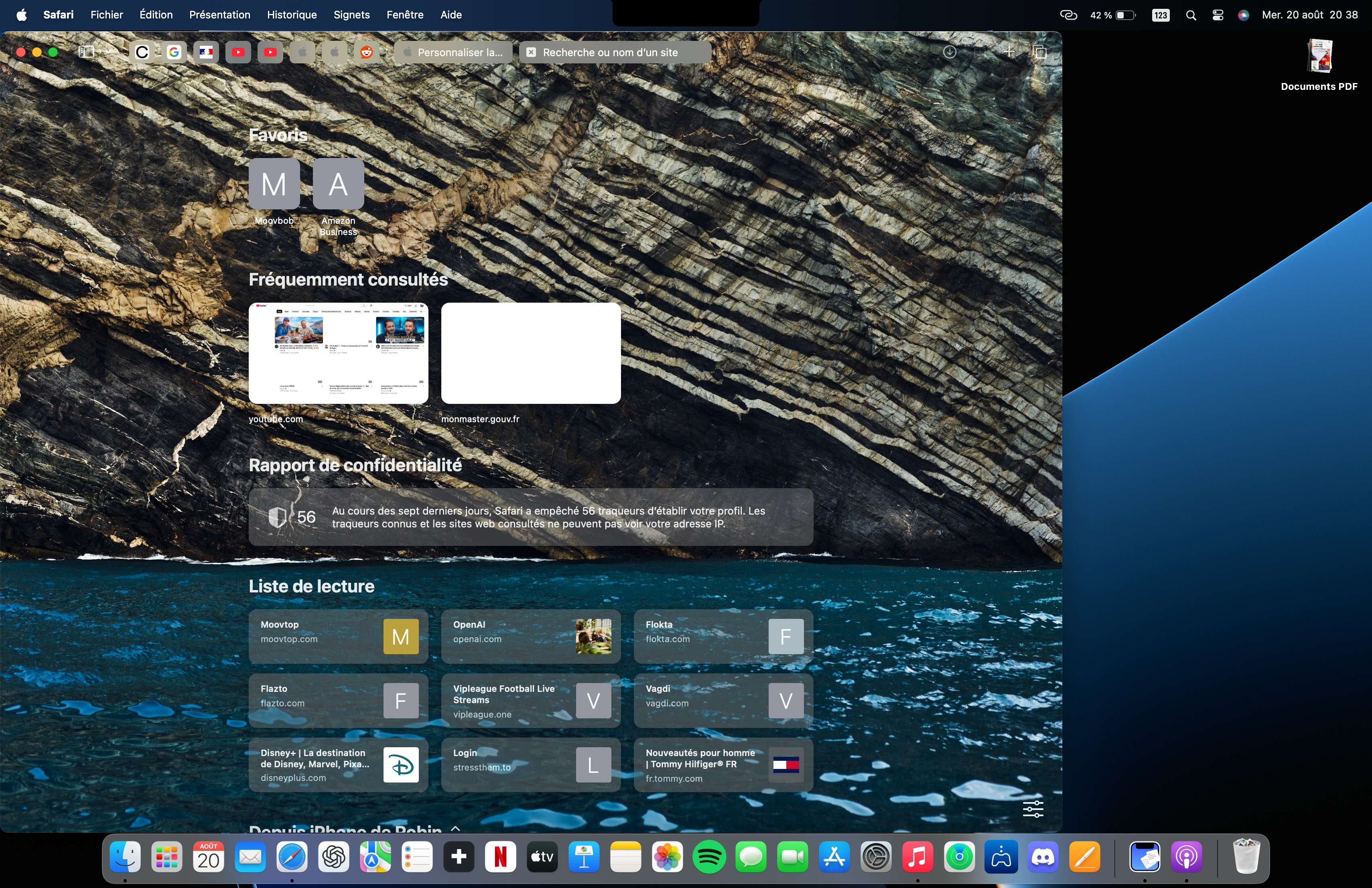1372x888 pixels.
Task: Select the Google pinned tab
Action: 174,53
